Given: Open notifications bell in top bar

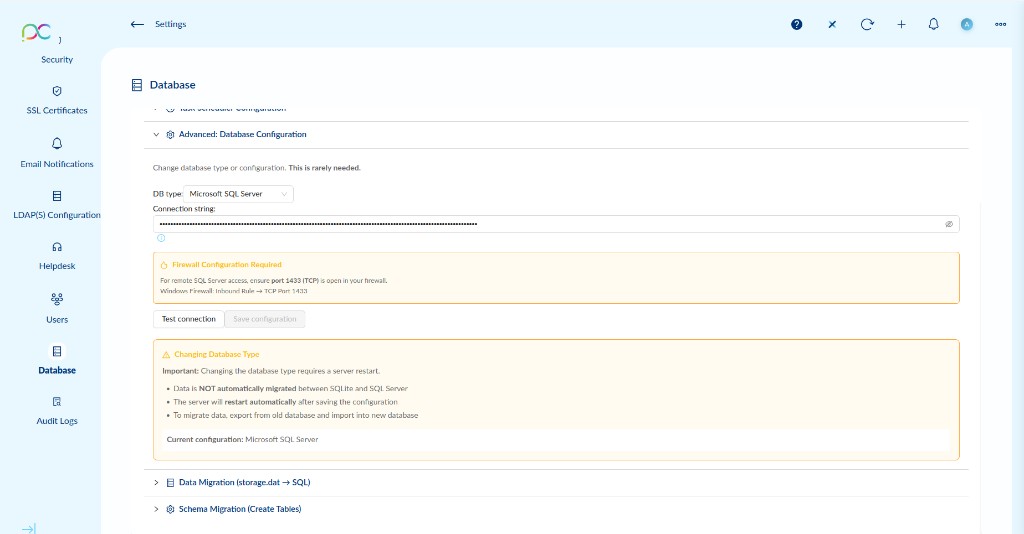Looking at the screenshot, I should pos(934,24).
